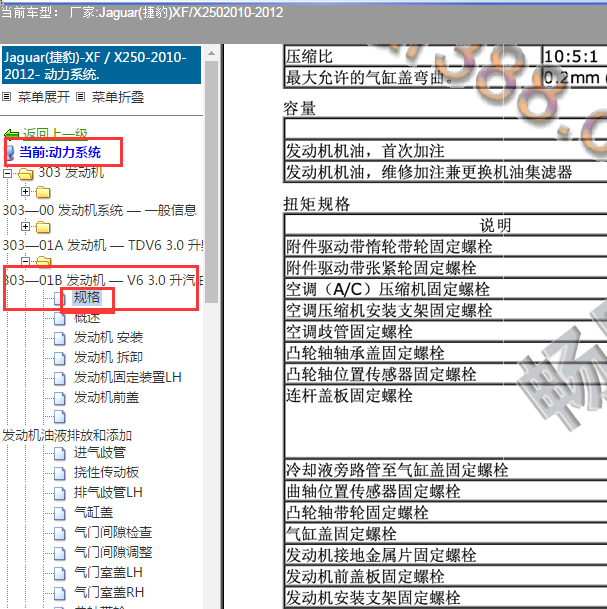Click 发动机机油，首次加注 row
The height and width of the screenshot is (609, 607).
[x=446, y=151]
